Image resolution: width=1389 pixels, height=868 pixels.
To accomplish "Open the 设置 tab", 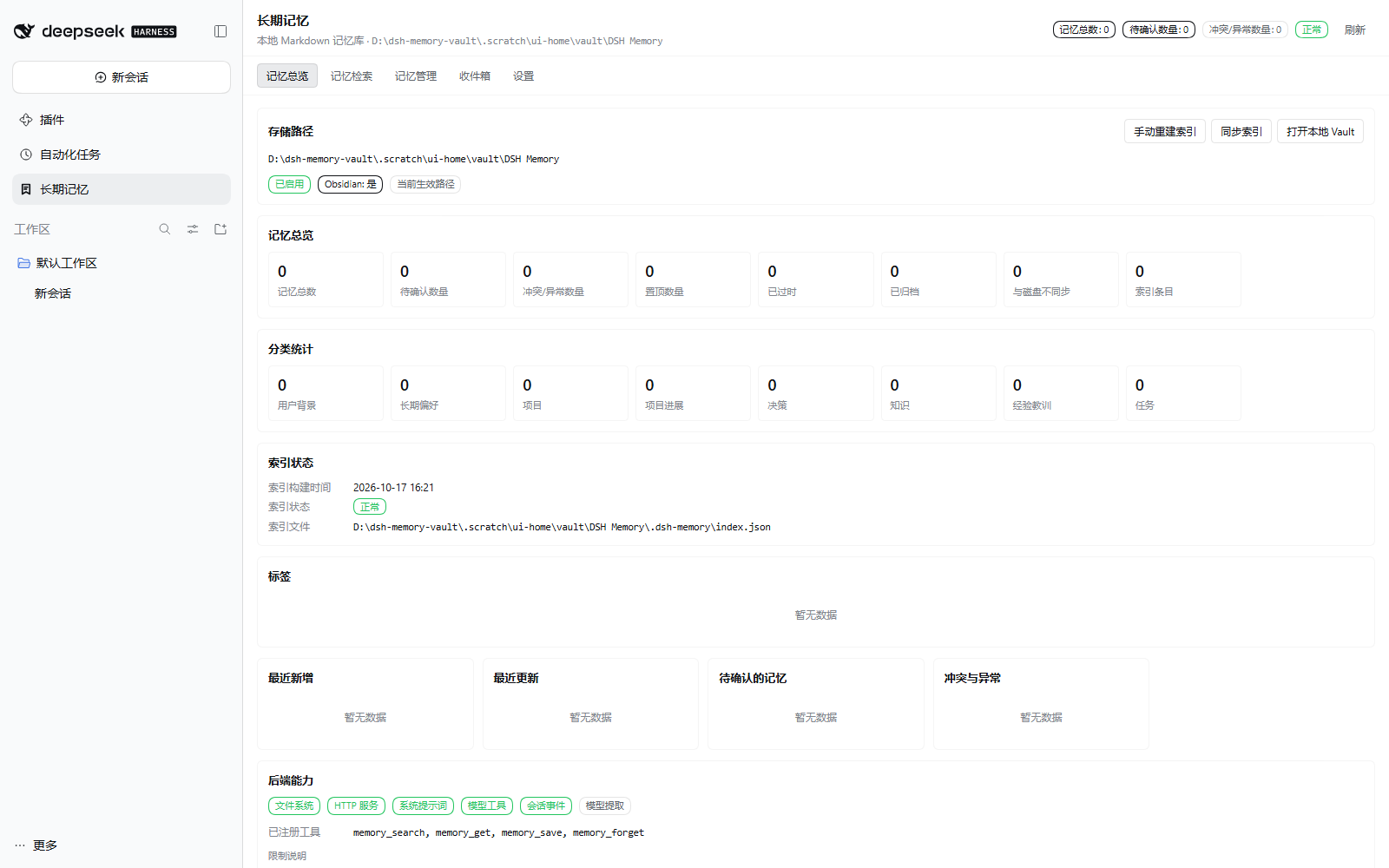I will point(523,76).
